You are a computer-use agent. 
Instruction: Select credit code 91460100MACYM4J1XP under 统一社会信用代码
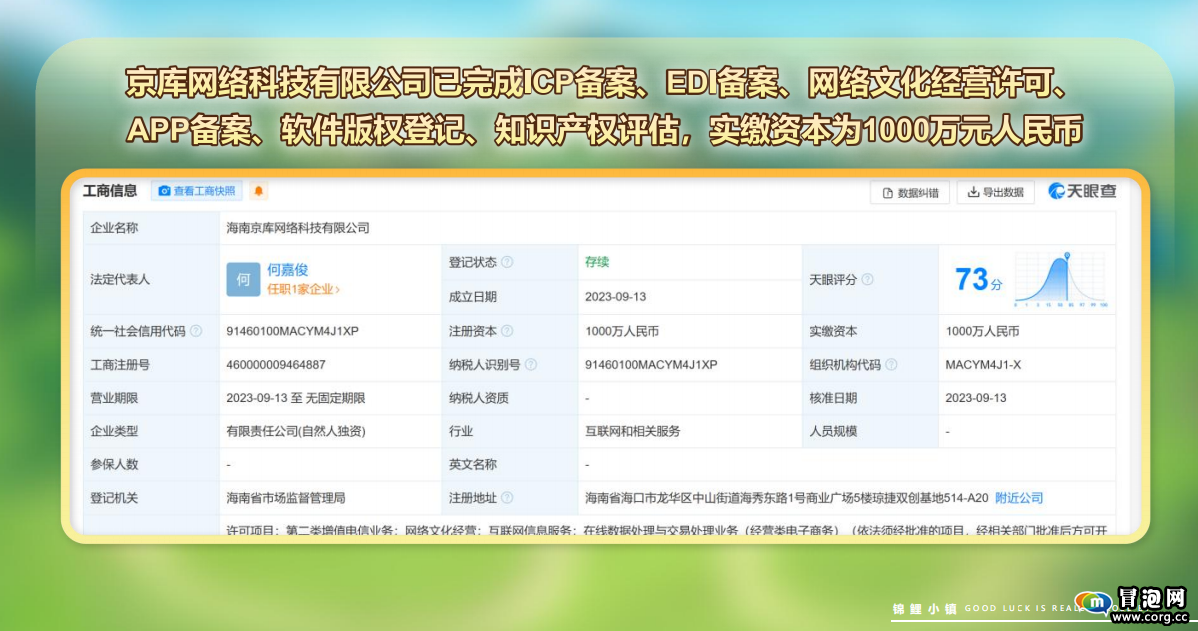[293, 331]
